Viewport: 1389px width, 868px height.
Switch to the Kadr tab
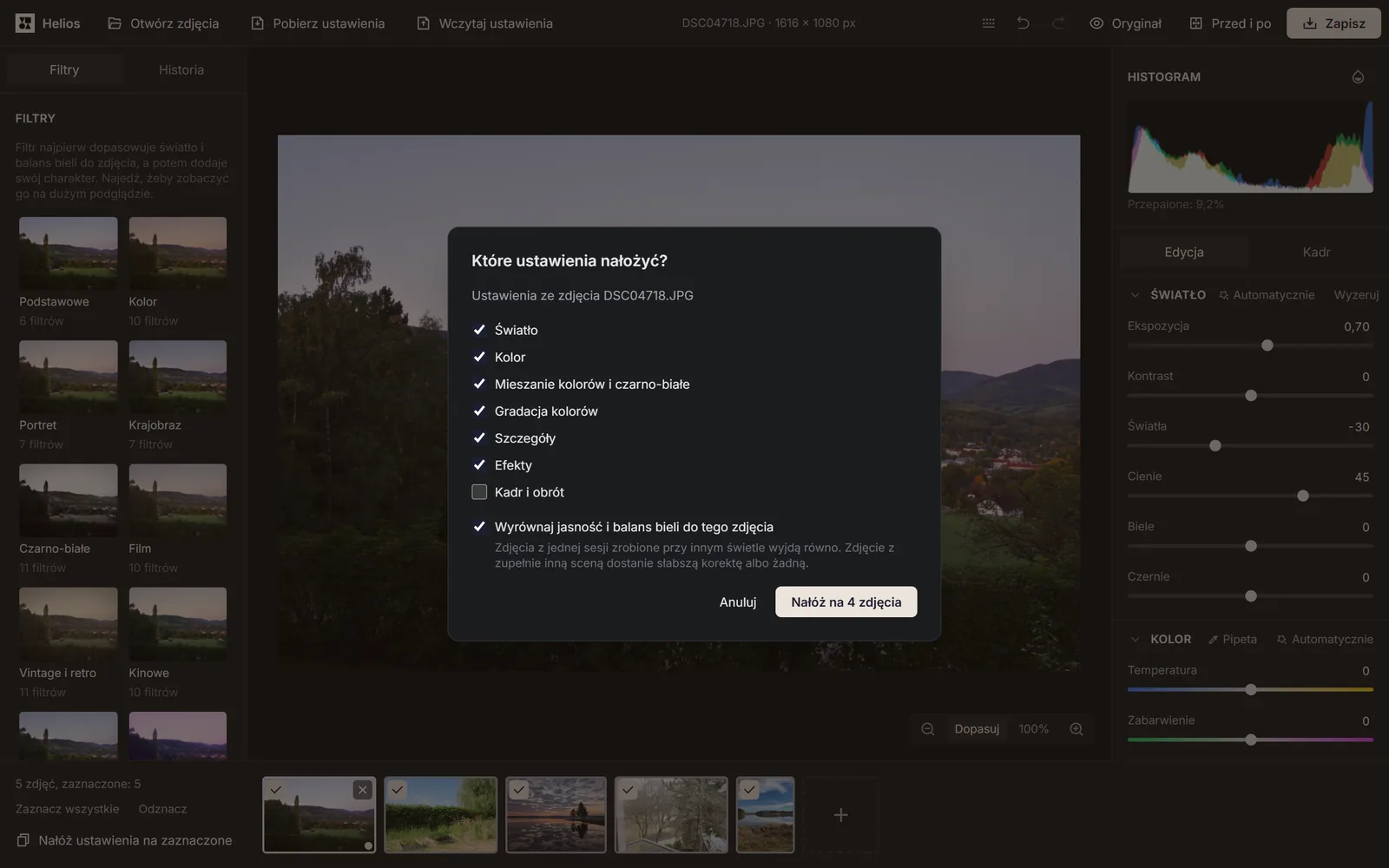pyautogui.click(x=1316, y=252)
